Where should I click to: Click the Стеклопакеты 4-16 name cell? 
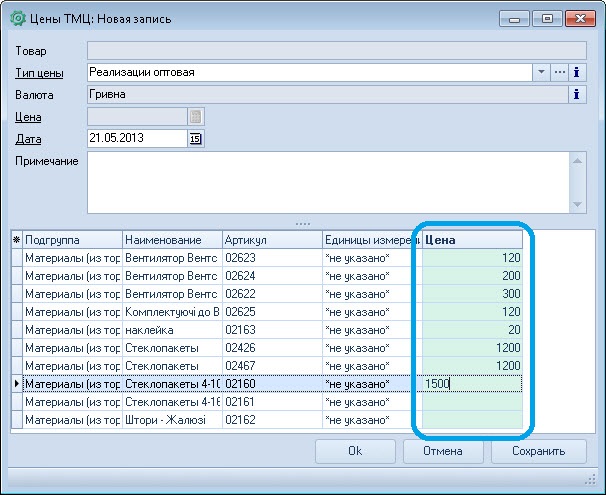click(172, 401)
